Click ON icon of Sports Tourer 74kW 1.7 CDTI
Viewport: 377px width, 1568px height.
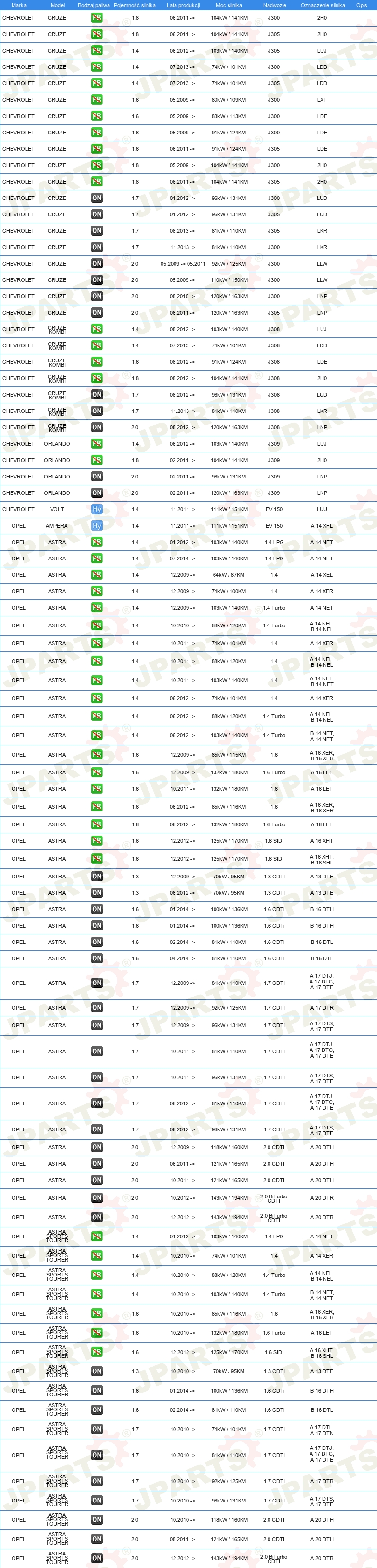(97, 1429)
